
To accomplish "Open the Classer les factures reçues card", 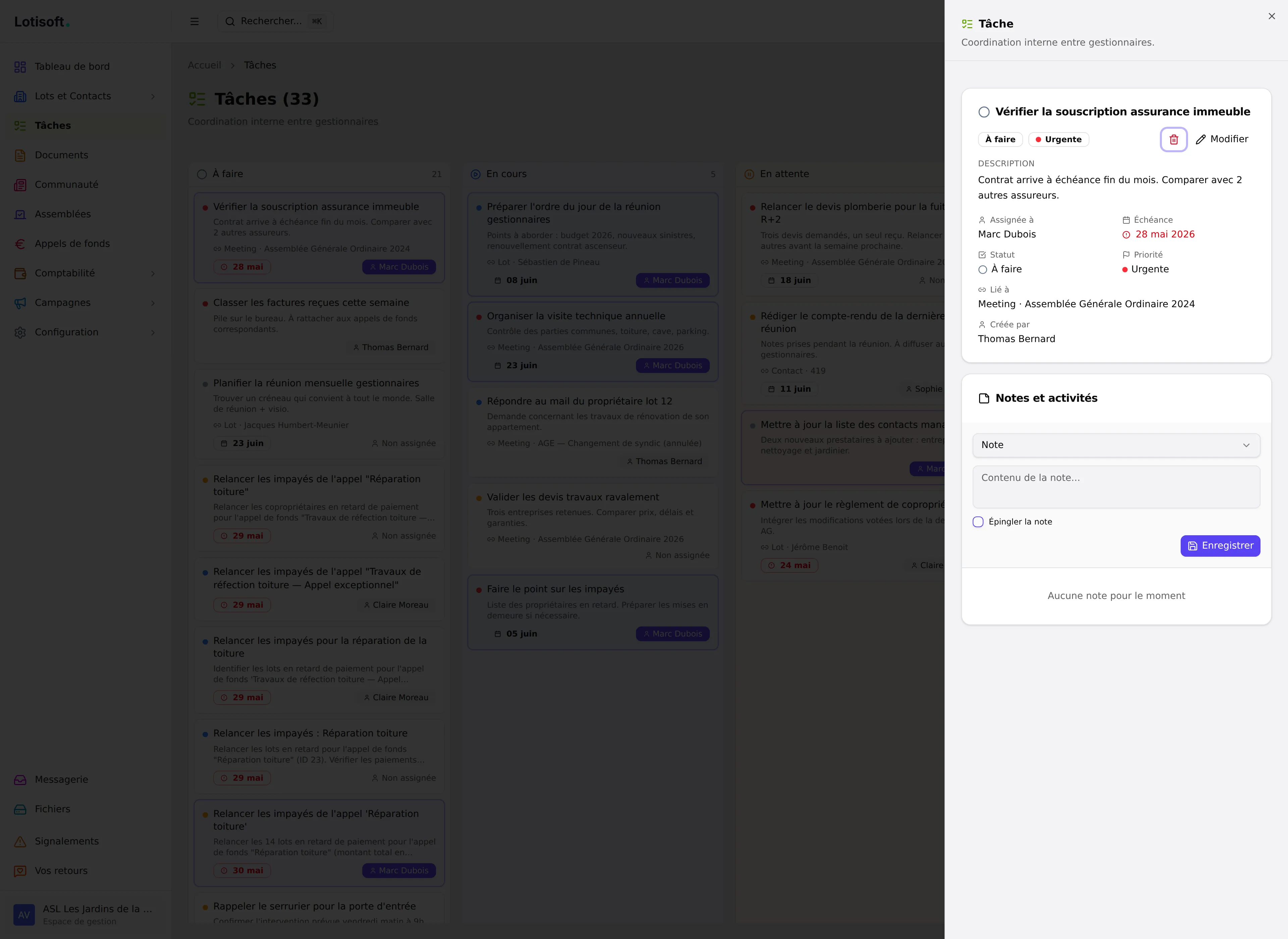I will (319, 326).
